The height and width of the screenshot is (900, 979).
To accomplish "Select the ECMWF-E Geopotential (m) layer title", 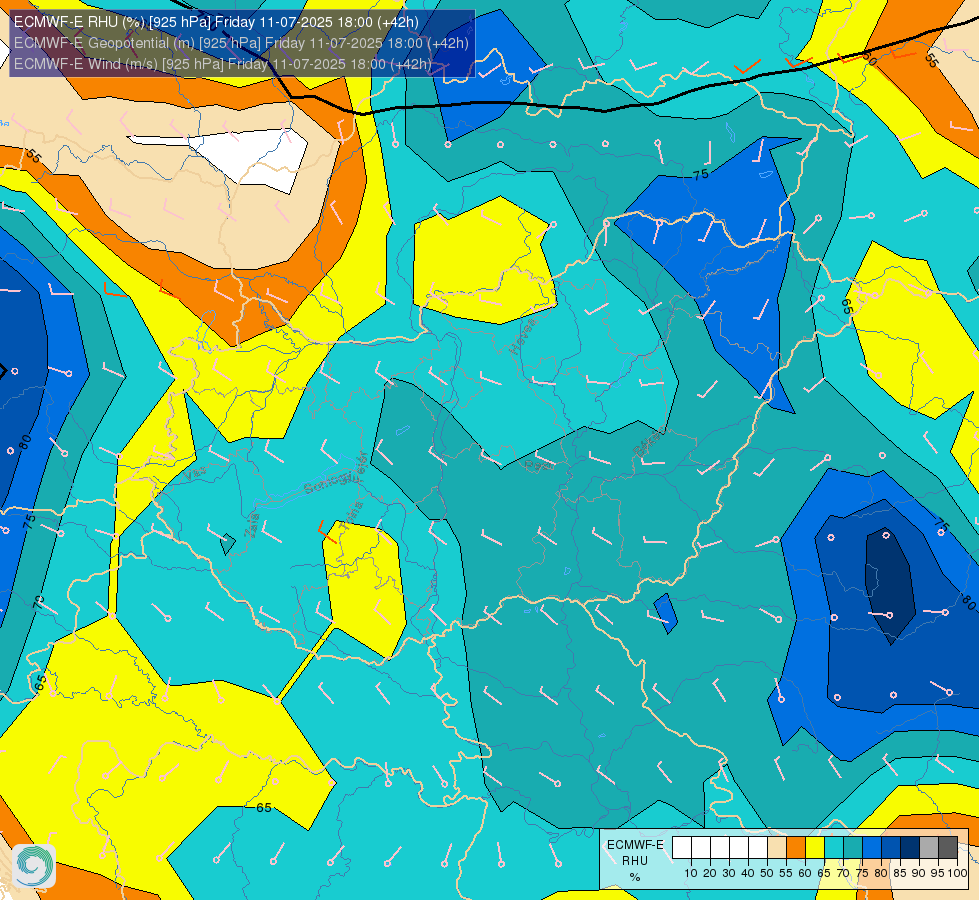I will click(x=241, y=43).
